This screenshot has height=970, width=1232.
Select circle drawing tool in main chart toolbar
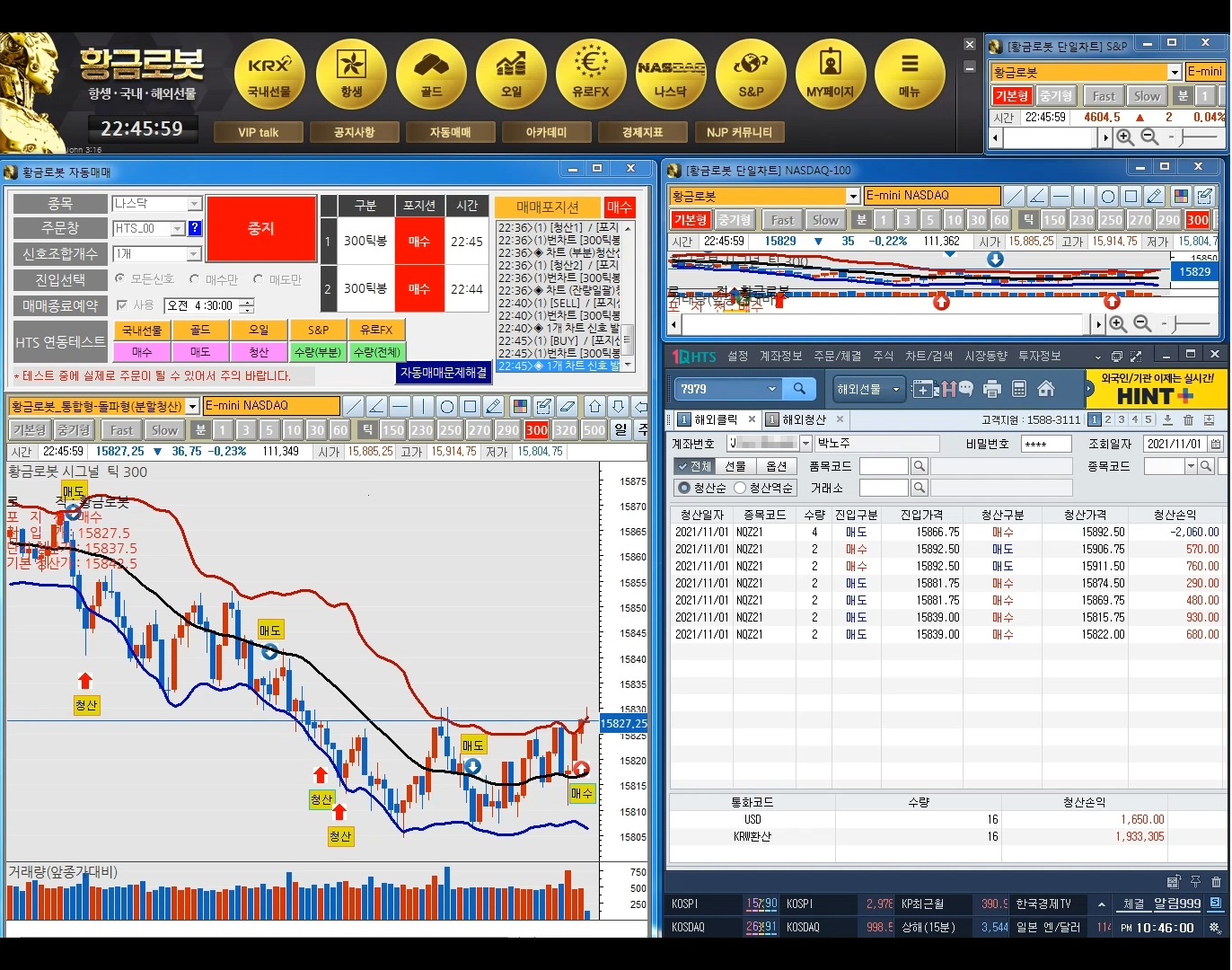tap(447, 406)
